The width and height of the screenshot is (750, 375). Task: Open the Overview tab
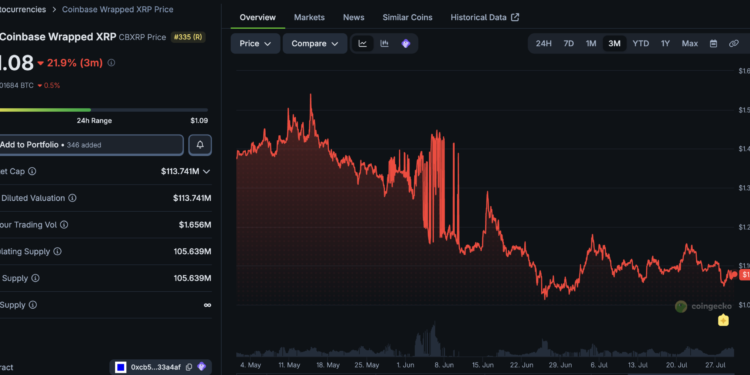[257, 17]
